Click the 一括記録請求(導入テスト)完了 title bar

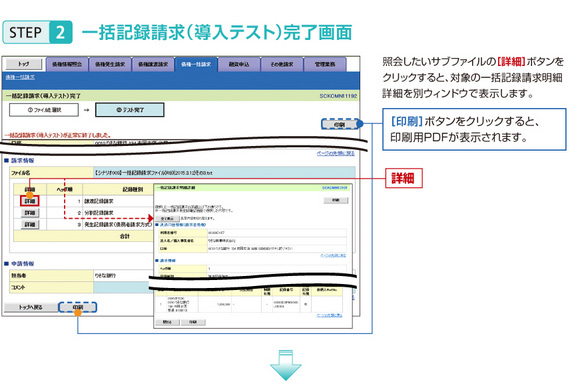(181, 96)
